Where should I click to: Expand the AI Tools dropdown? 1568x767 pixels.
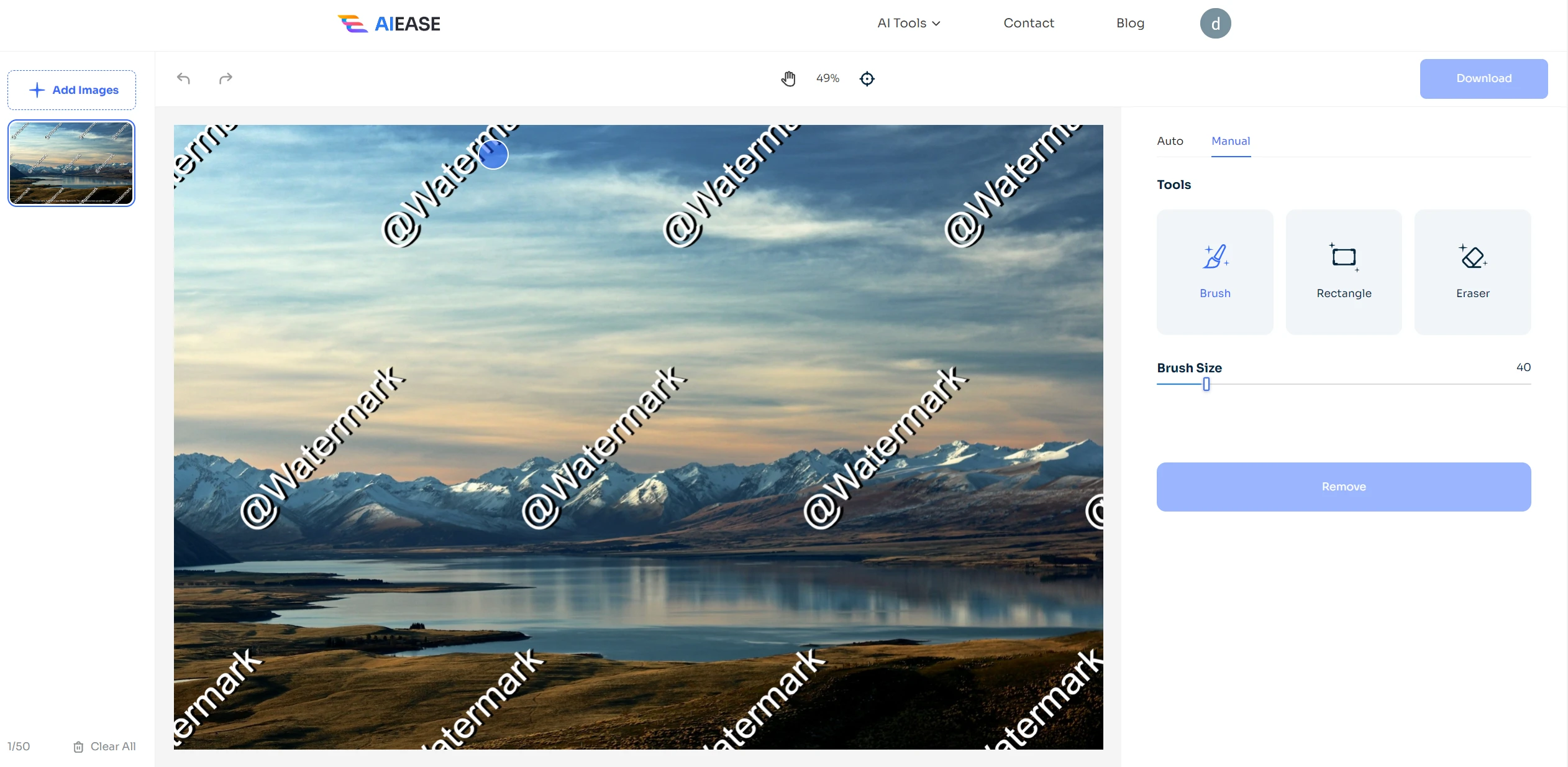pos(908,24)
